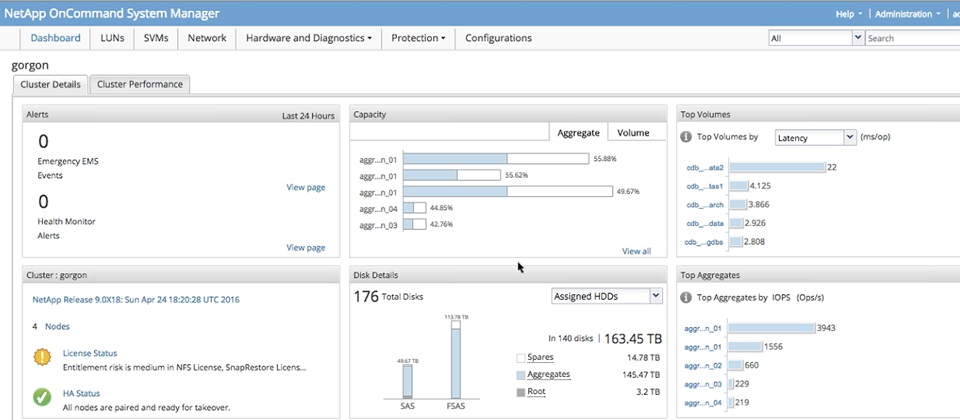Click the cdb_...ata2 volume label

tap(705, 168)
